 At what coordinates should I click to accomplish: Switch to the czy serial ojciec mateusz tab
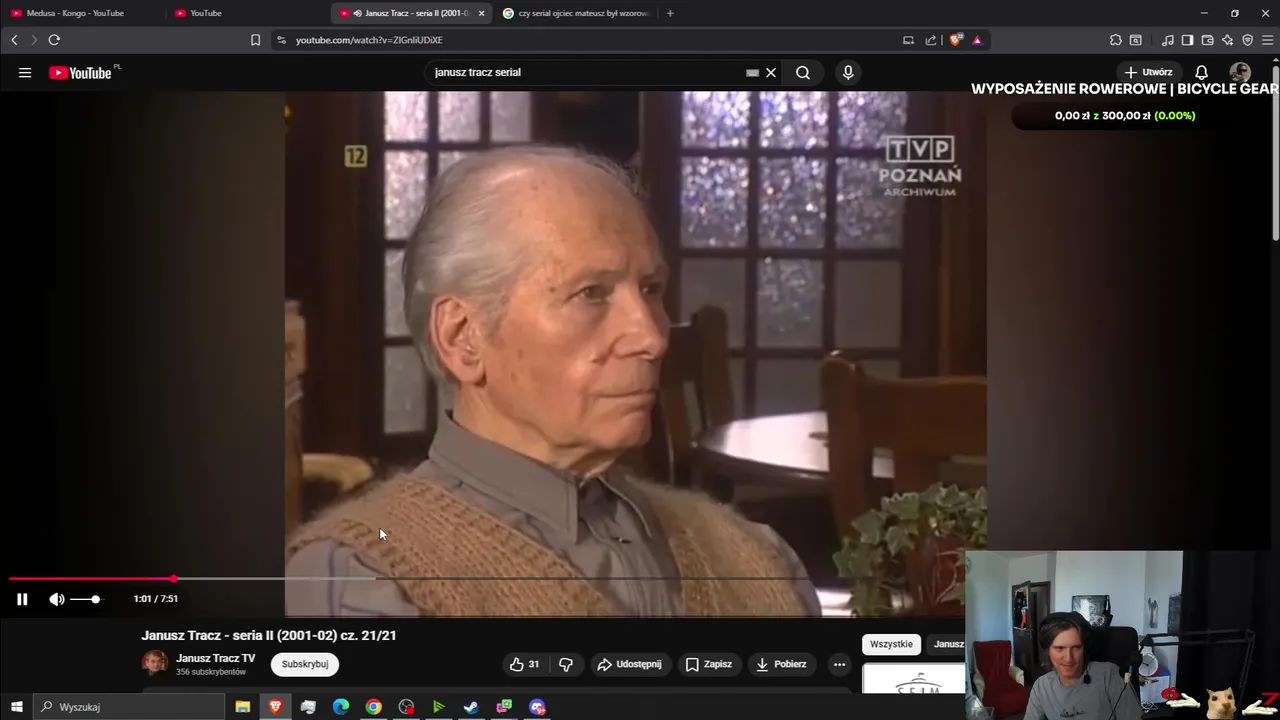(x=577, y=13)
